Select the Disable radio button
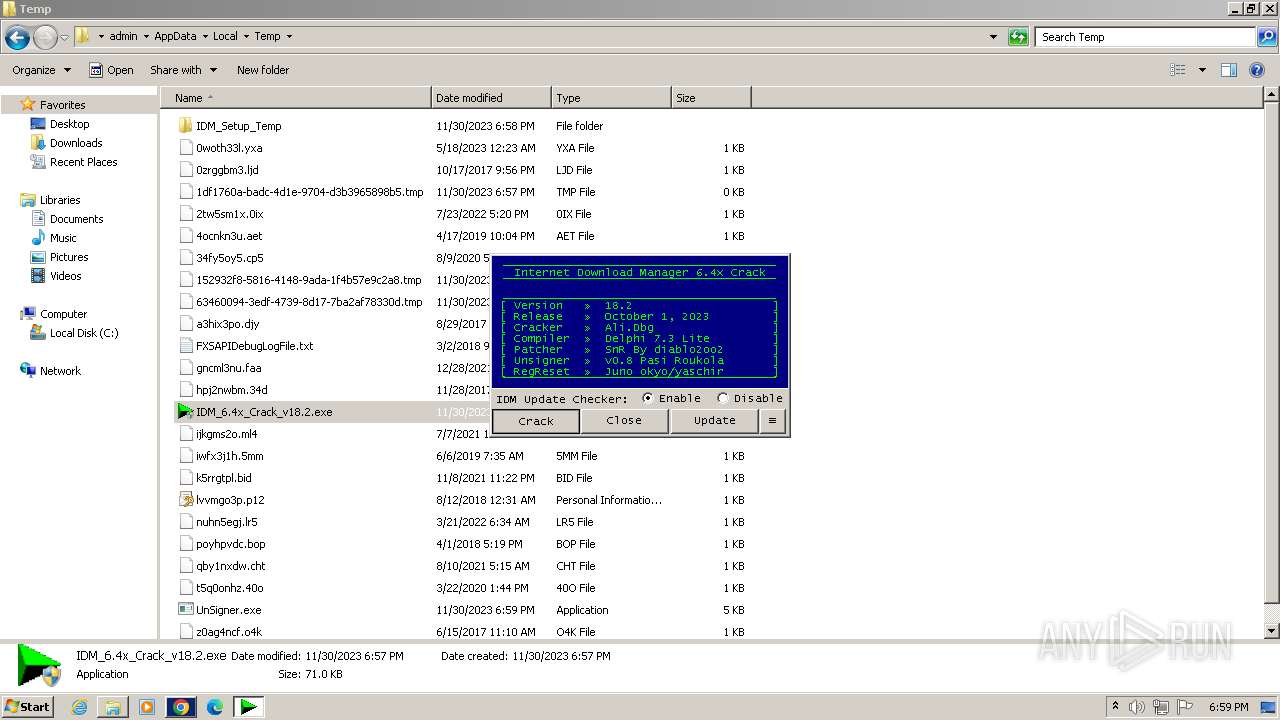The height and width of the screenshot is (720, 1280). 723,398
